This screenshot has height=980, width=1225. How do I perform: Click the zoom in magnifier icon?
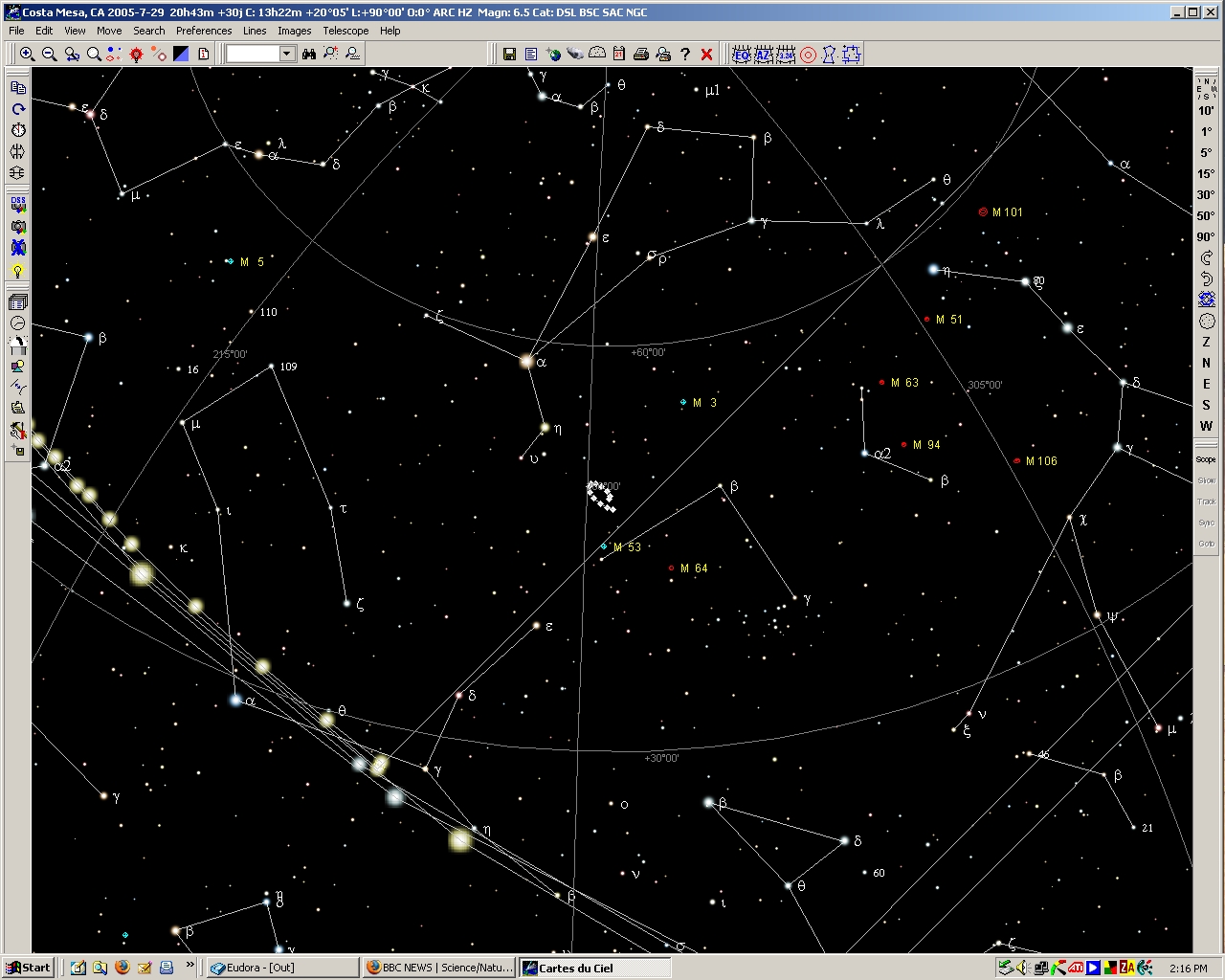[28, 55]
